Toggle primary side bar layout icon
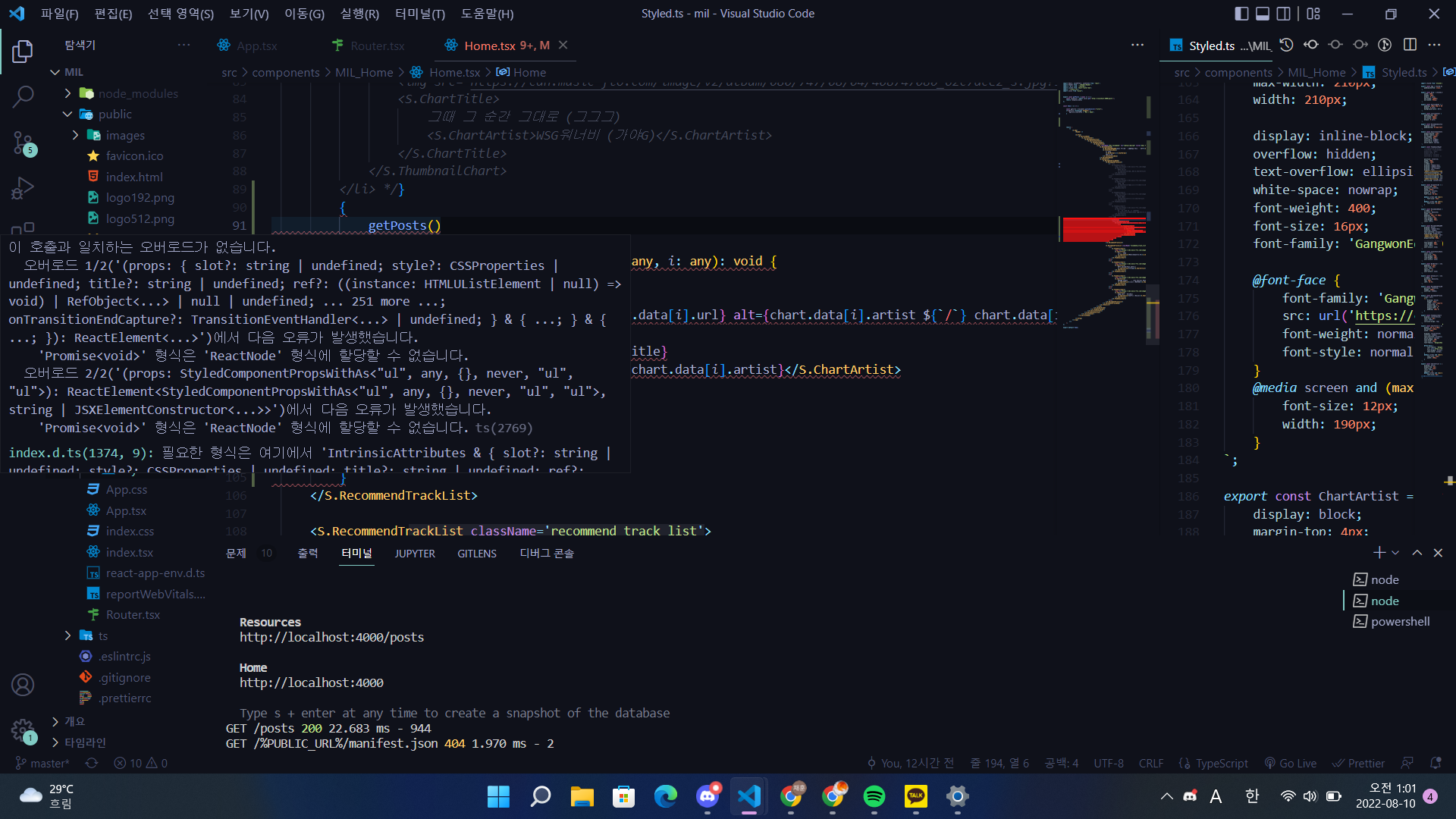Image resolution: width=1456 pixels, height=819 pixels. pyautogui.click(x=1241, y=14)
